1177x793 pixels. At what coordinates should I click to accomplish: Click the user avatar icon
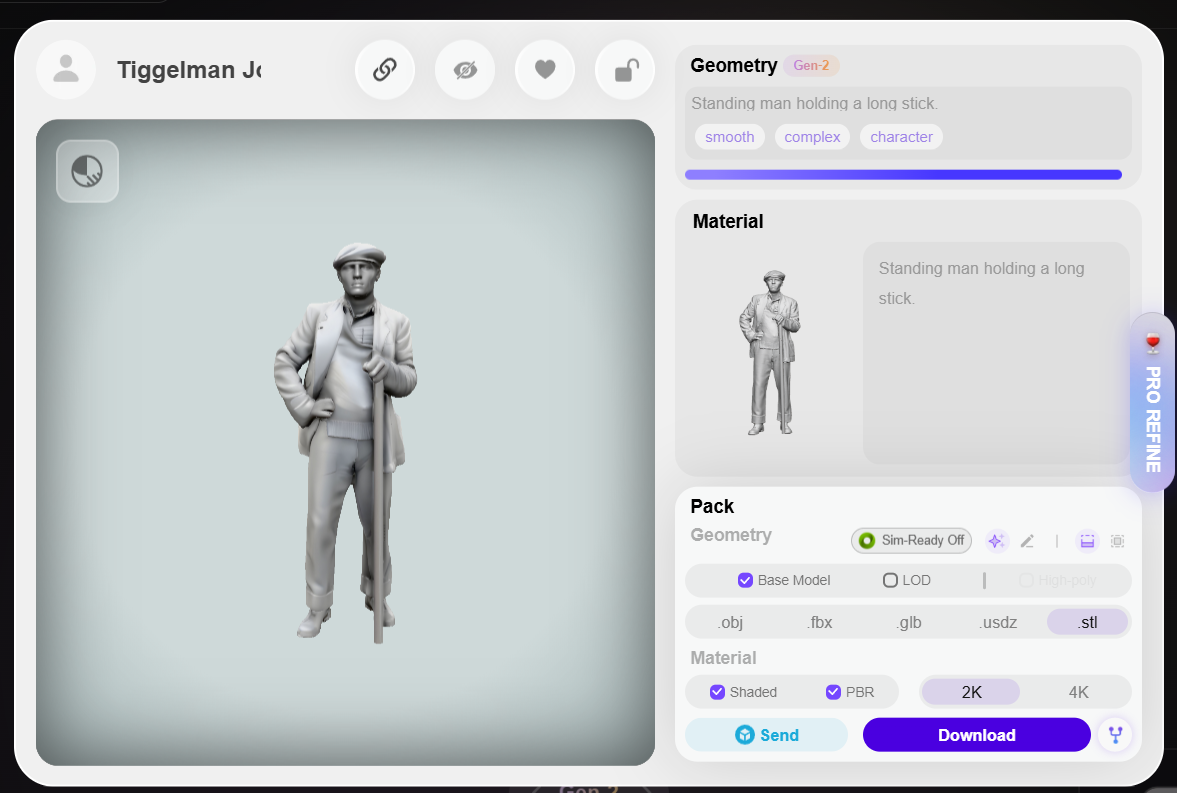tap(66, 69)
